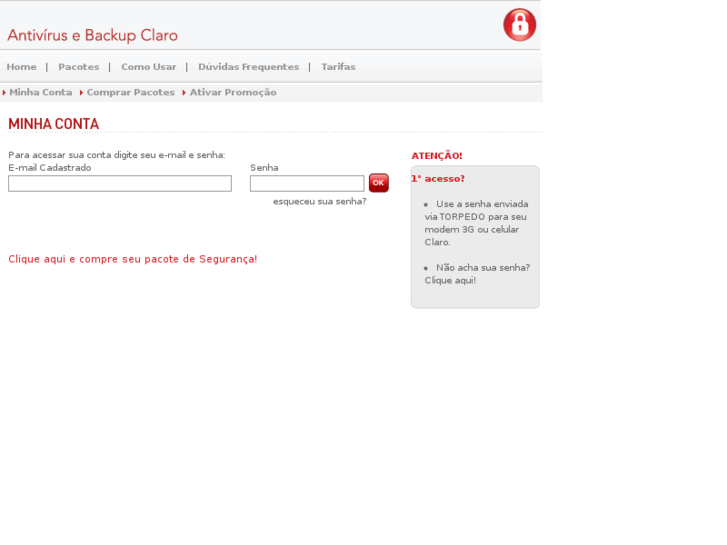
Task: Focus the E-mail Cadastrado input field
Action: tap(120, 183)
